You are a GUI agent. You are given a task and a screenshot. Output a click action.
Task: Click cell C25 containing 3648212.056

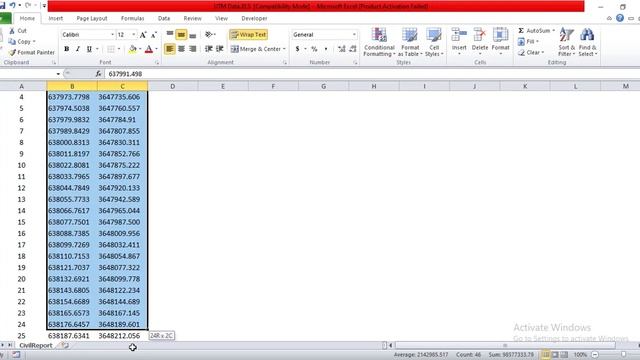(x=122, y=336)
